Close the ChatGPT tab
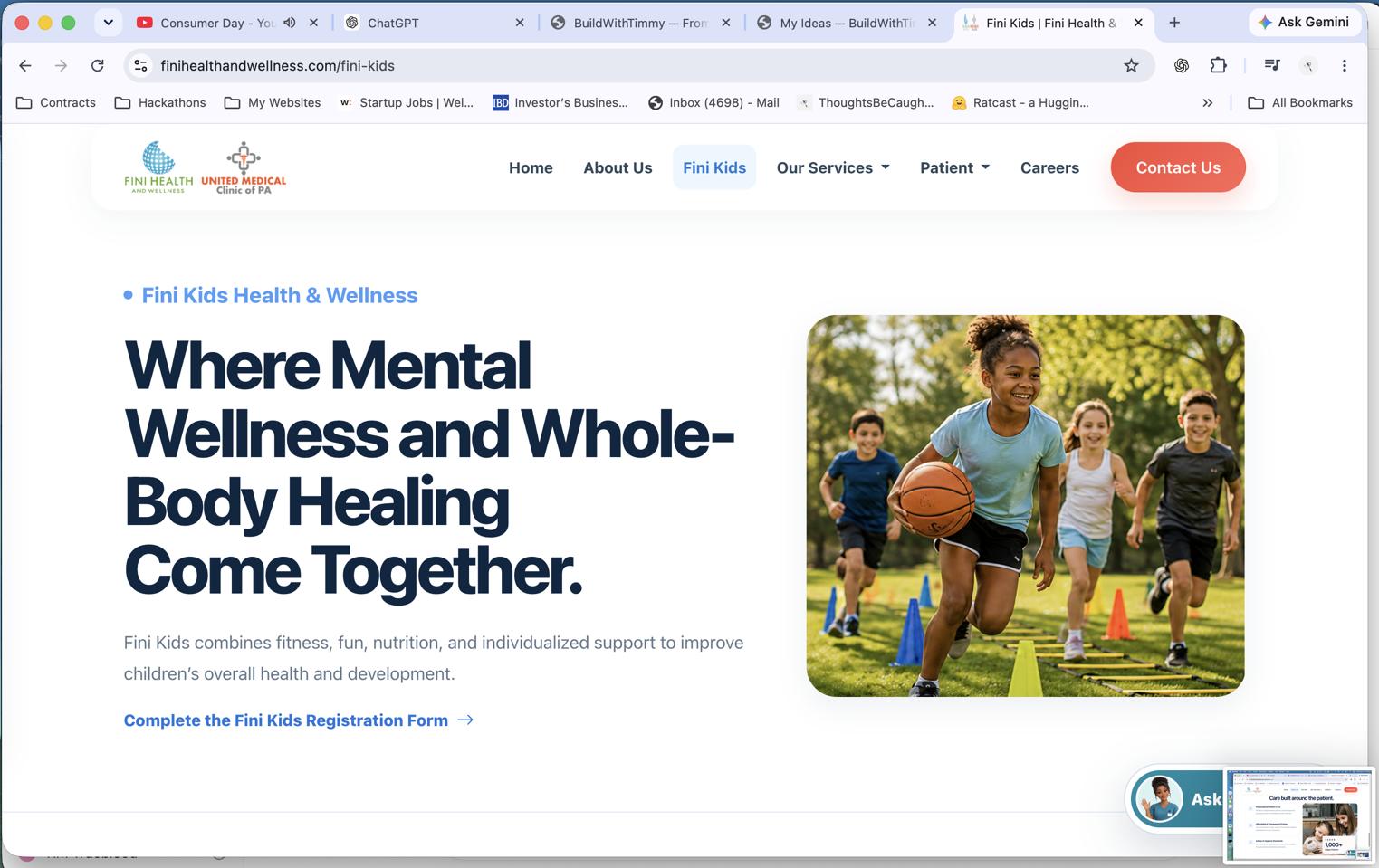Viewport: 1379px width, 868px height. click(x=520, y=23)
